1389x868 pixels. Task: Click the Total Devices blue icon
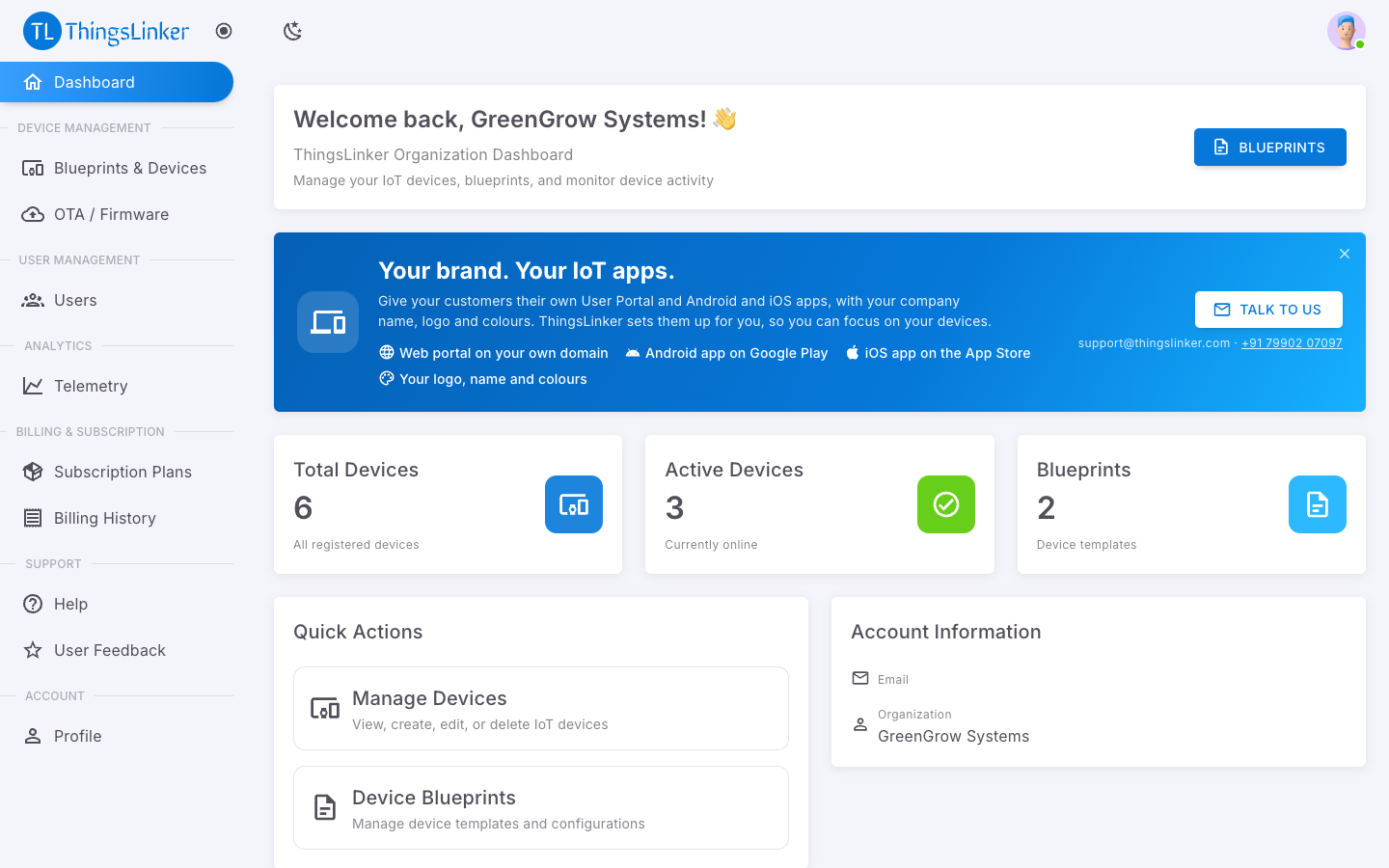(574, 504)
